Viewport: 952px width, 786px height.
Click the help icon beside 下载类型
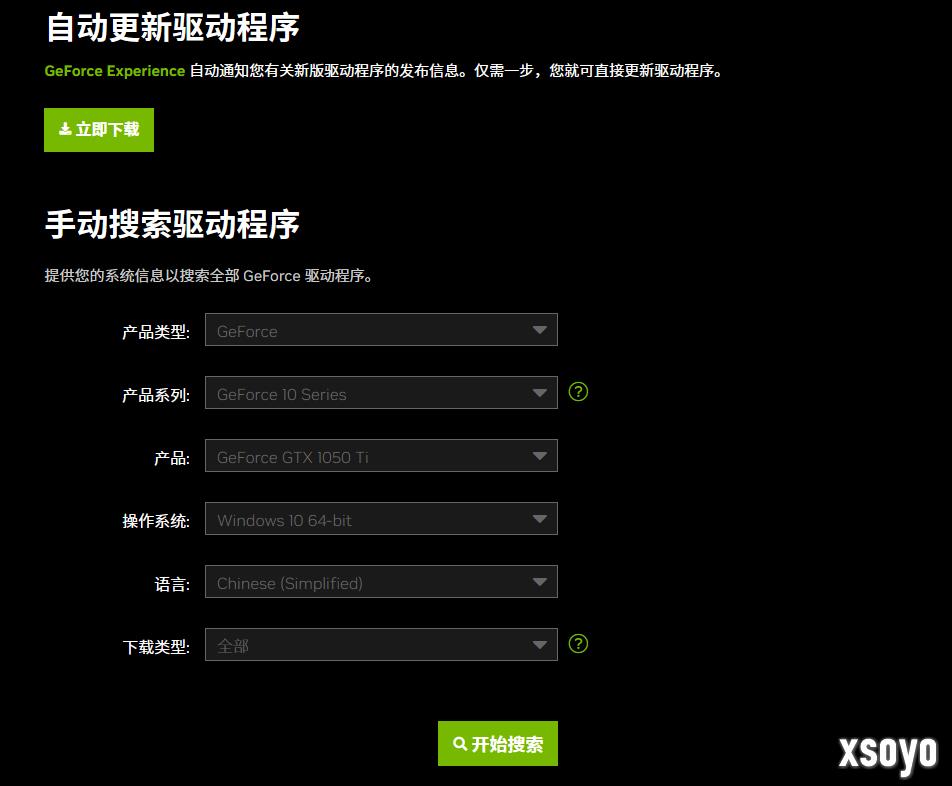578,644
